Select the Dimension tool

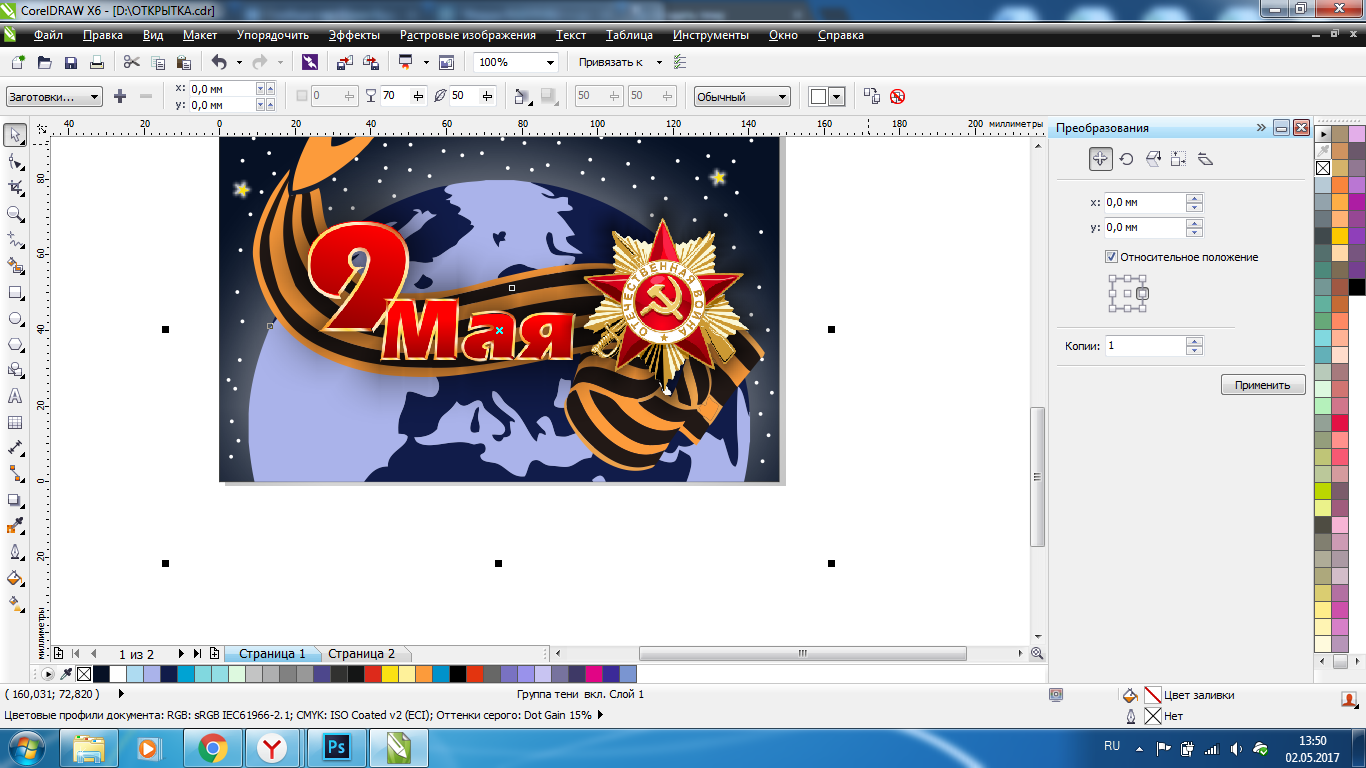(x=15, y=448)
